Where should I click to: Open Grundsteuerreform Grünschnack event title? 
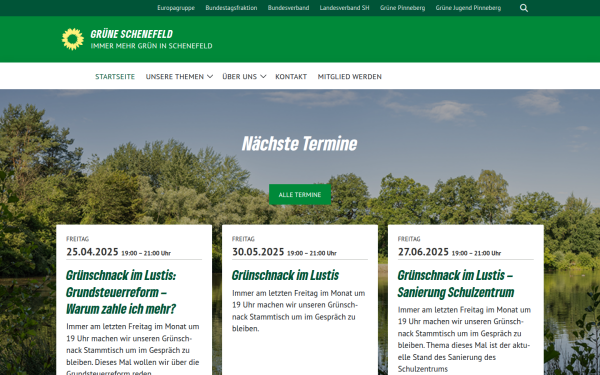(x=121, y=292)
